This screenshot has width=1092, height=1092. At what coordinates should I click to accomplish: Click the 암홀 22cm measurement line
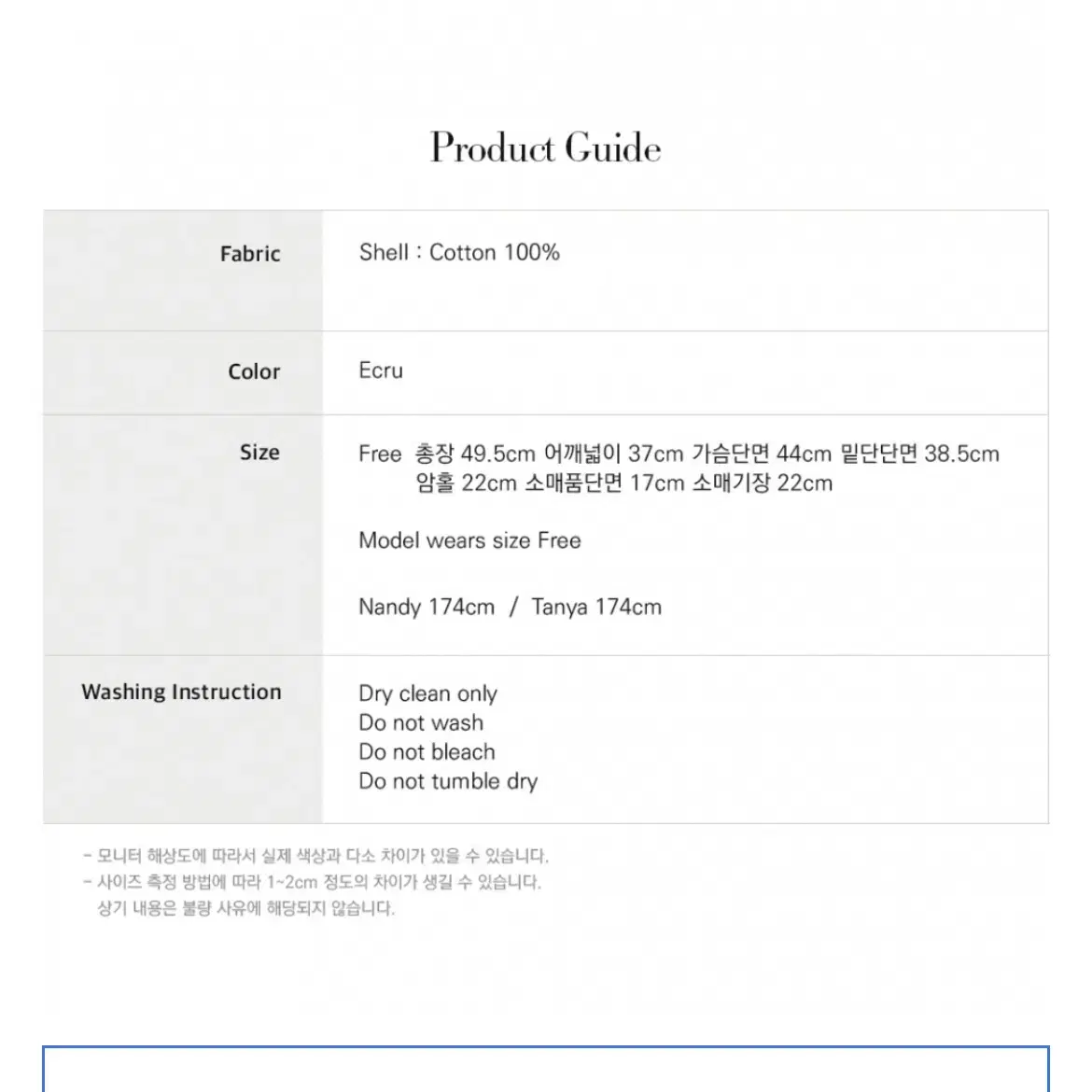coord(624,483)
